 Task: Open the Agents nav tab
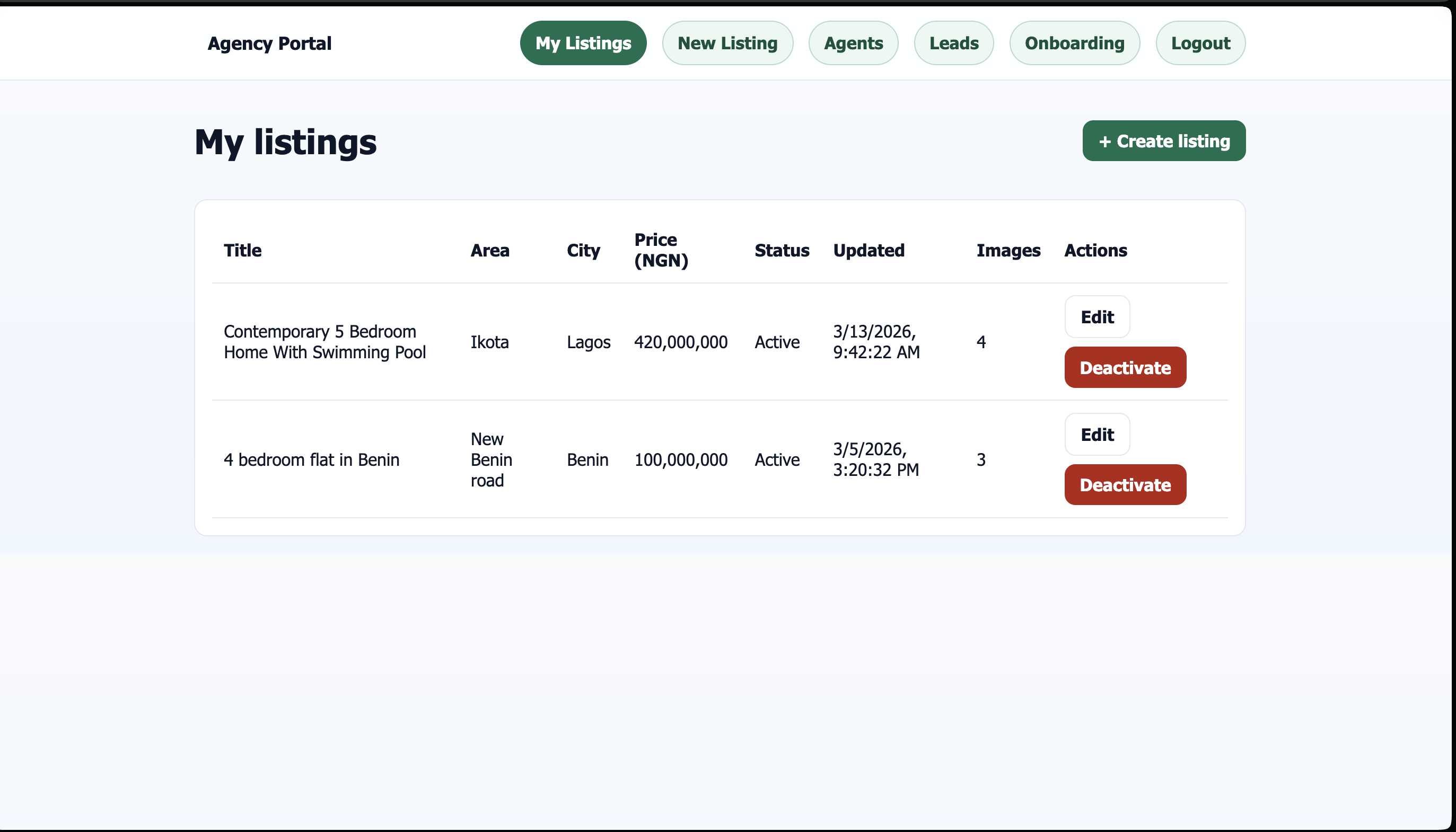(x=853, y=43)
